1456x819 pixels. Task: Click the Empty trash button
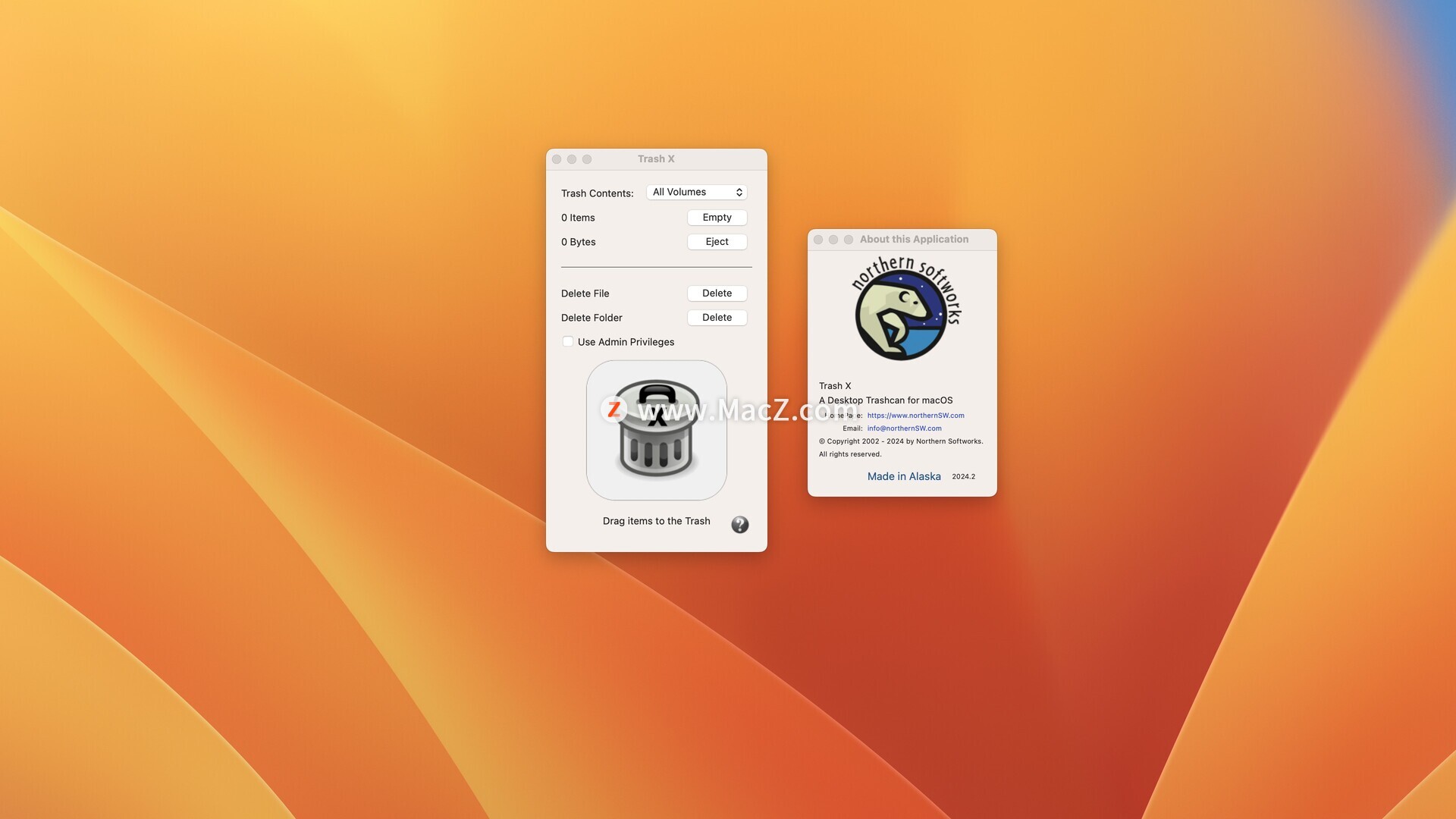pos(717,218)
